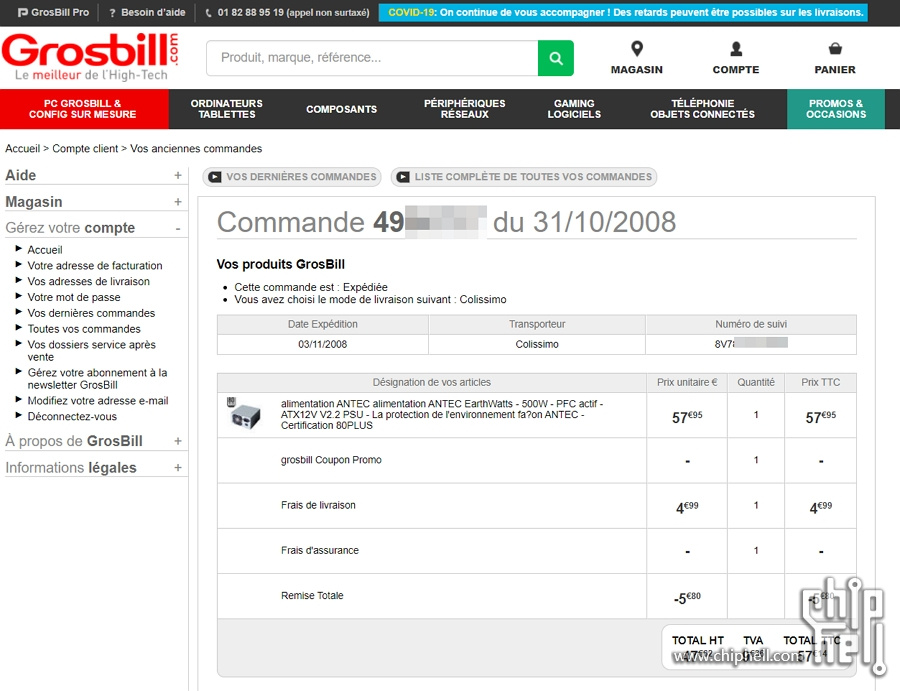Click the Remise Totale row label
Image resolution: width=900 pixels, height=691 pixels.
(312, 596)
